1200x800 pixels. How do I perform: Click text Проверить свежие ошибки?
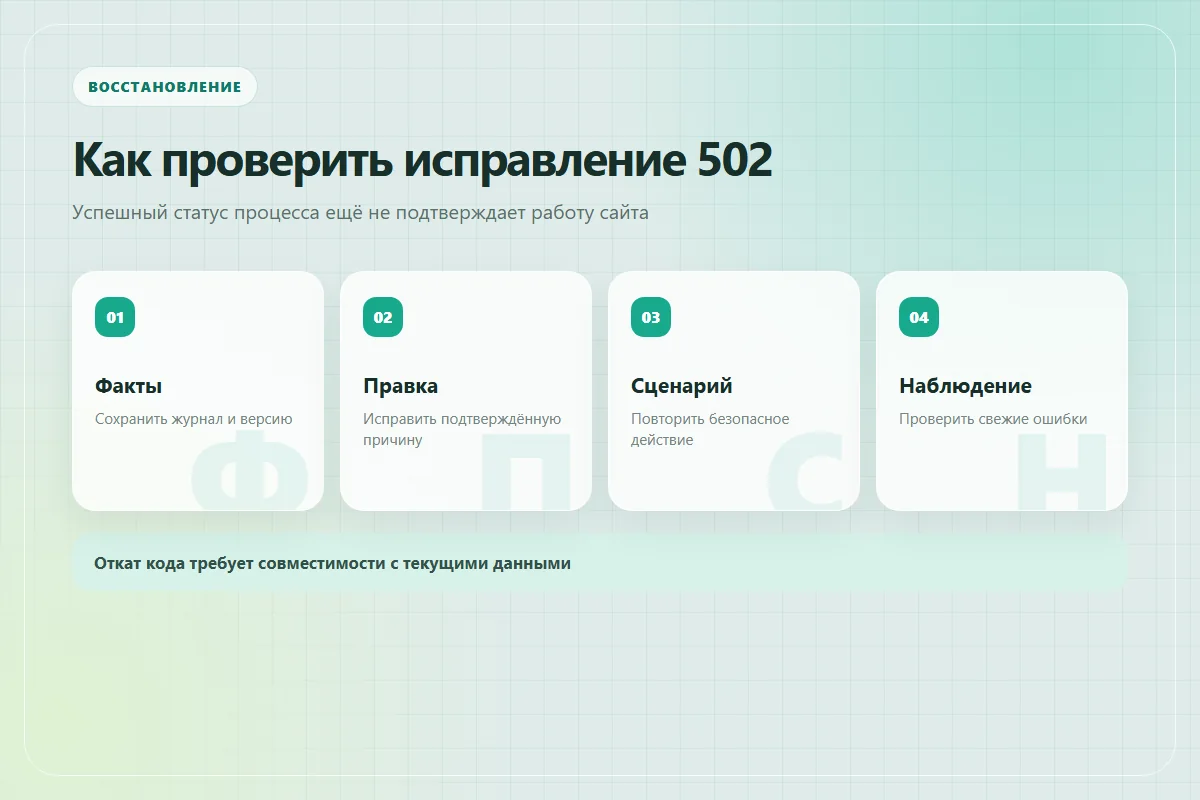coord(993,419)
